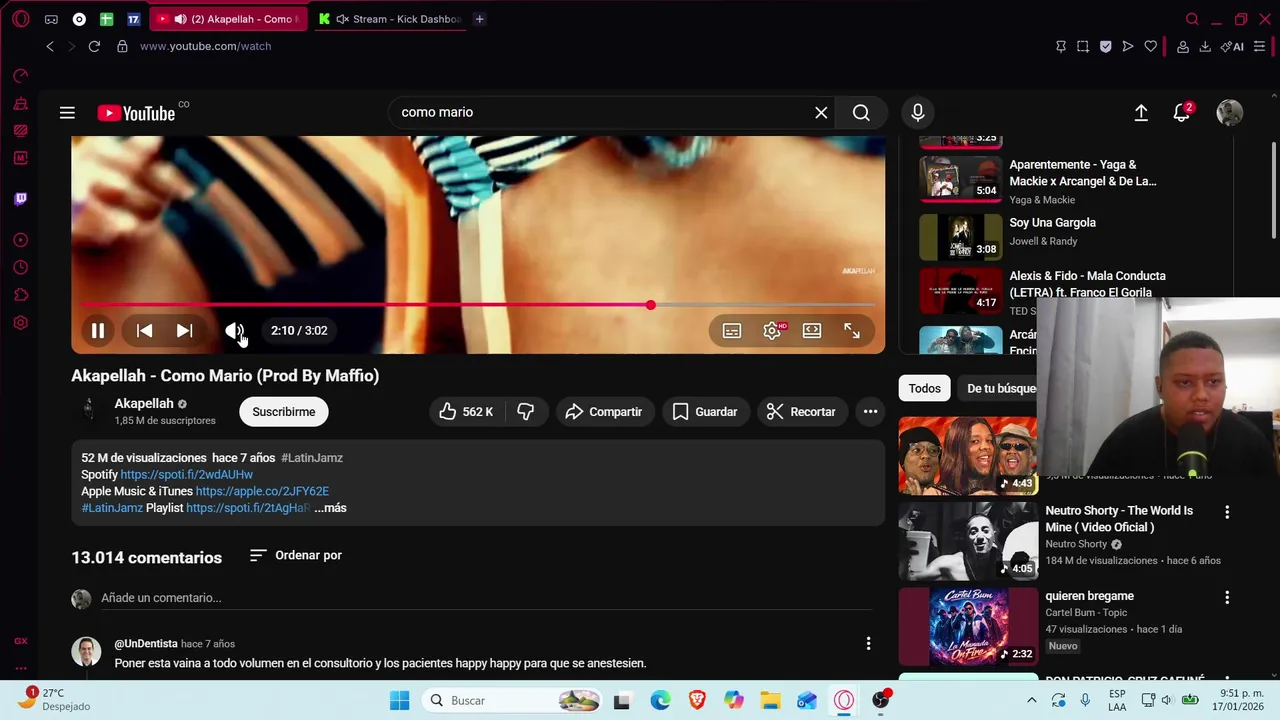Go to the previous video
Screen dimensions: 1280x720
[144, 331]
